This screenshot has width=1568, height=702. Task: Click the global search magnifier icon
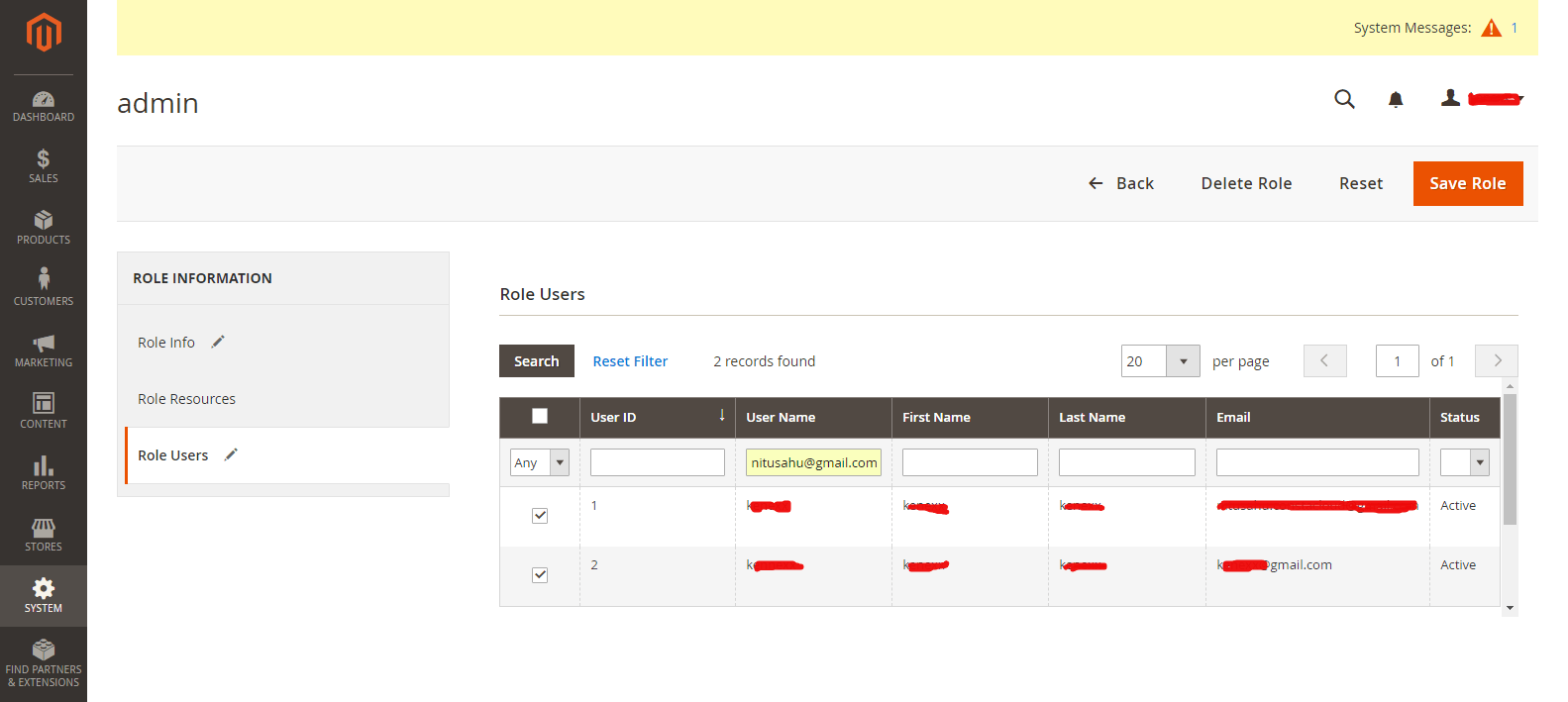[x=1344, y=99]
